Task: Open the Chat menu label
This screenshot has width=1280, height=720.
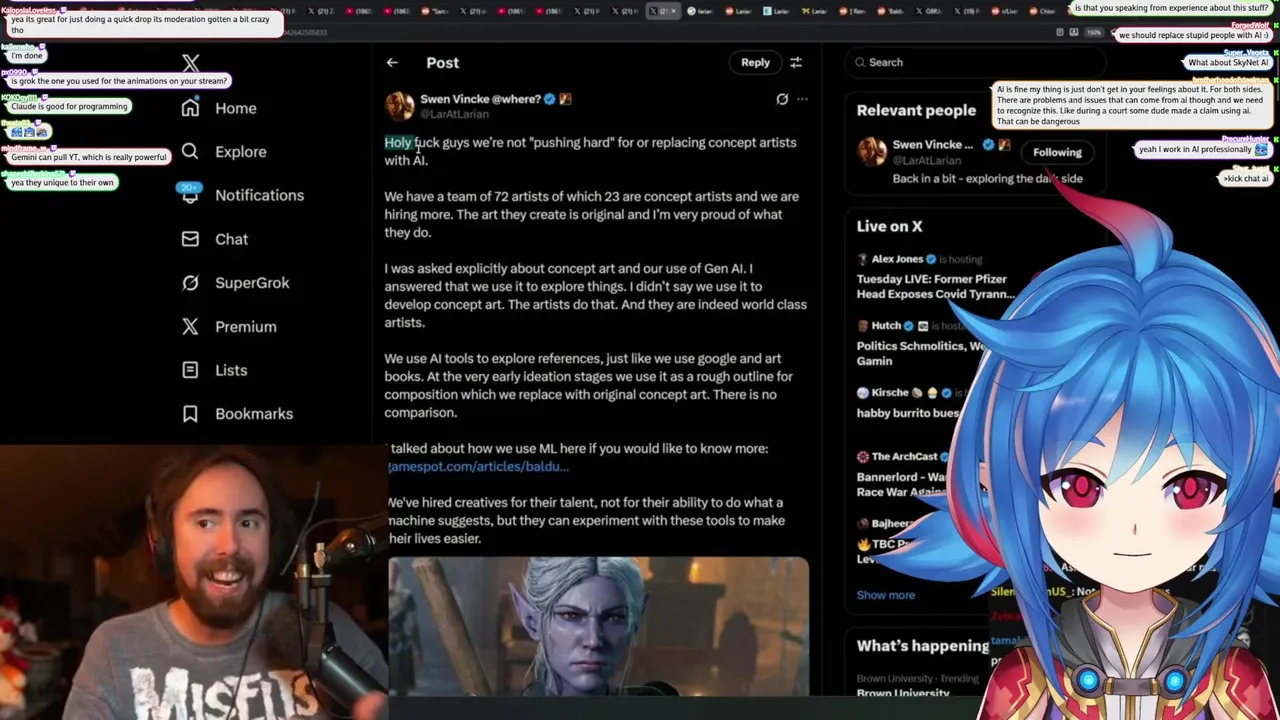Action: click(x=231, y=239)
